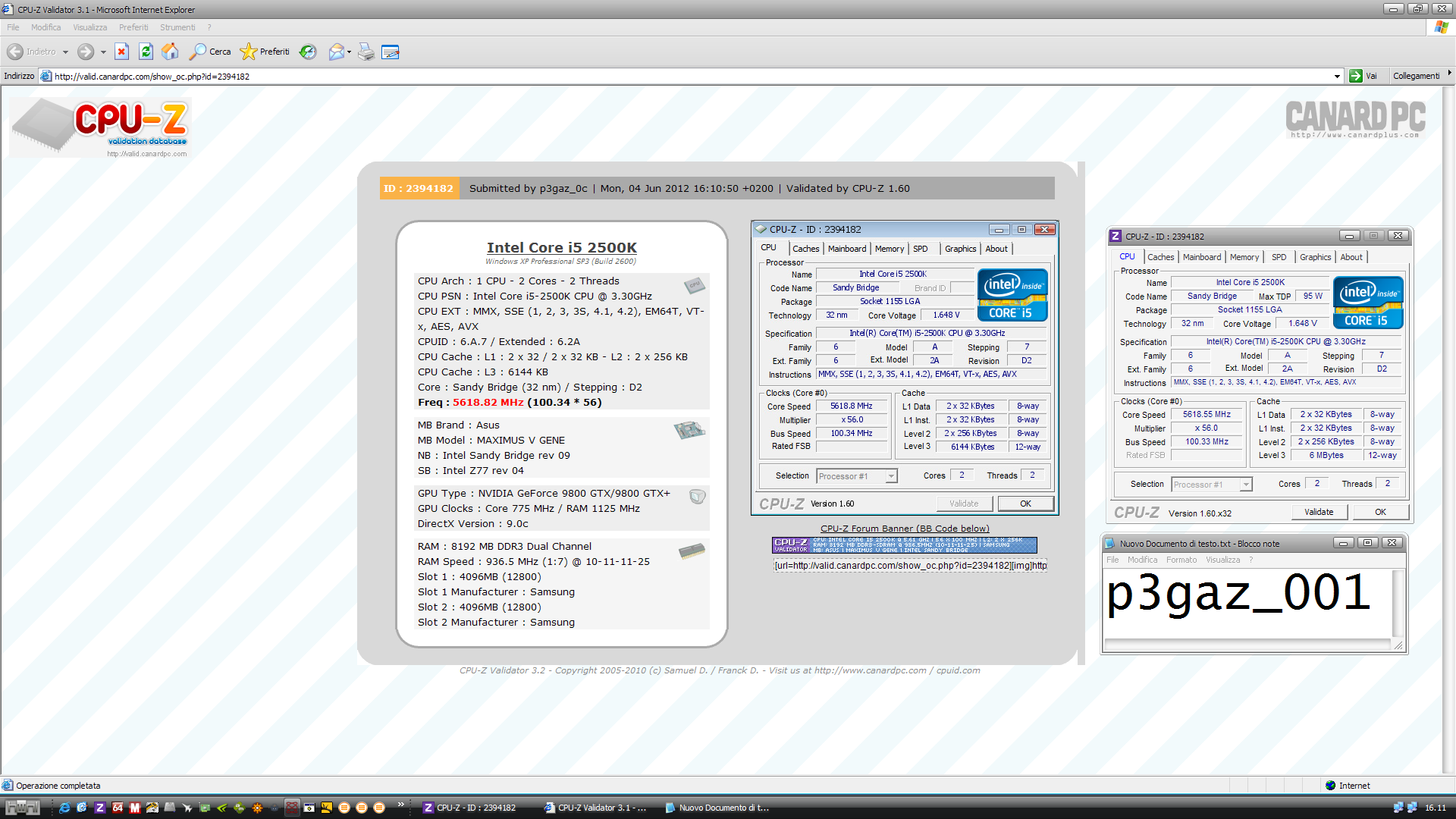Image resolution: width=1456 pixels, height=819 pixels.
Task: Click the Indietro back arrow icon
Action: 14,52
